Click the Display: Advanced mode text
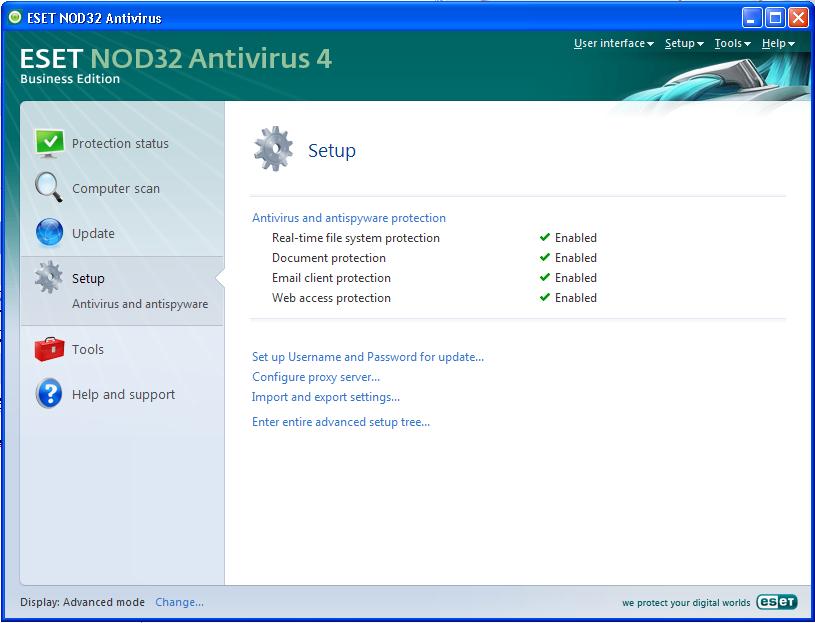This screenshot has height=623, width=815. click(x=82, y=602)
